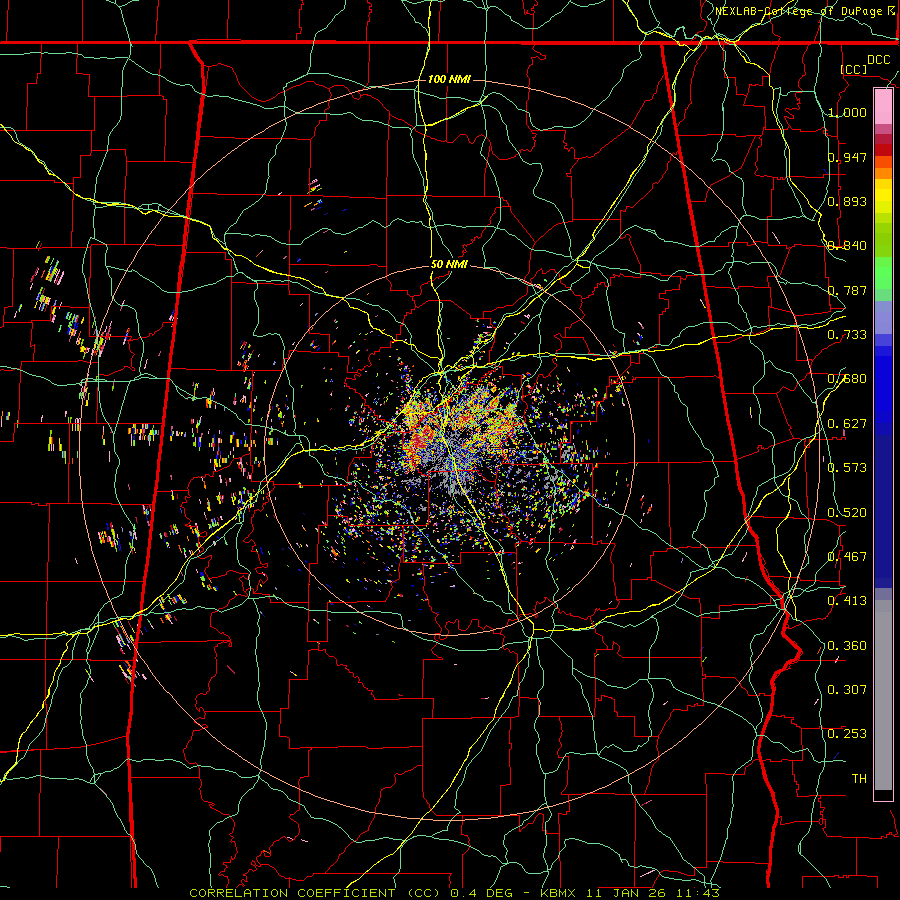Pick the red color band near 0.947
Screen dimensions: 900x900
883,149
